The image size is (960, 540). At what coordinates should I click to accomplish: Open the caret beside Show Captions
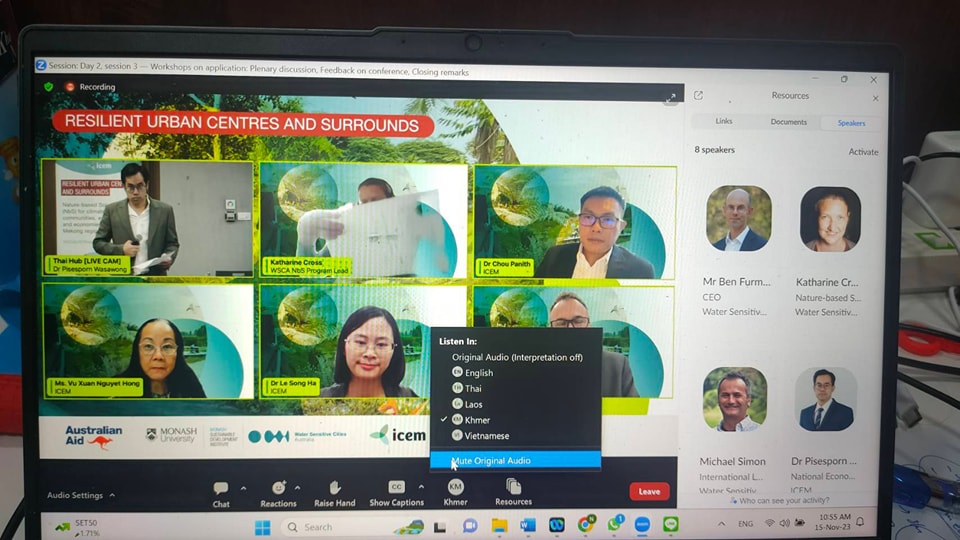[421, 488]
